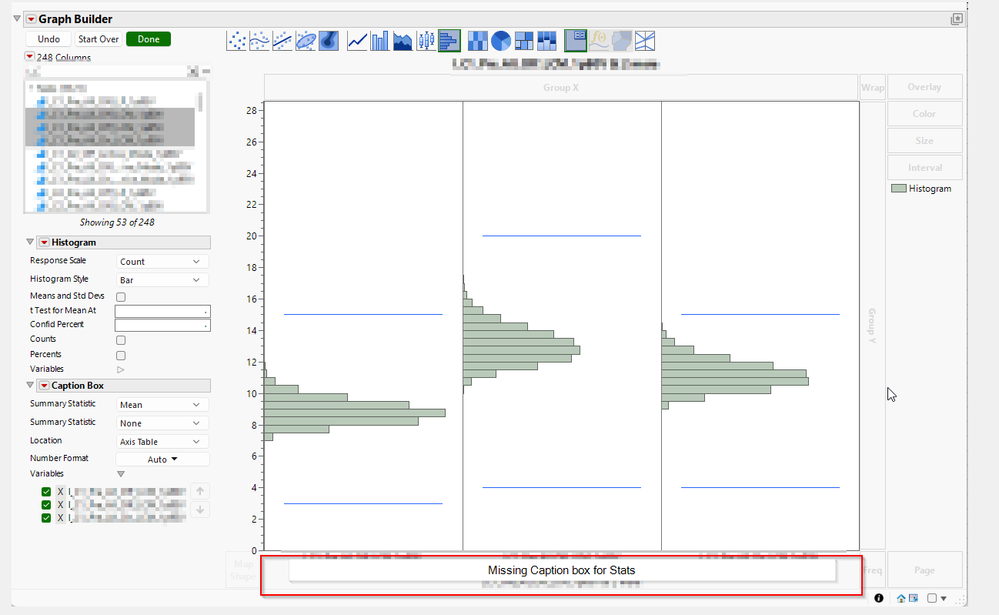The image size is (999, 615).
Task: Open the first Summary Statistic dropdown showing Mean
Action: [162, 405]
